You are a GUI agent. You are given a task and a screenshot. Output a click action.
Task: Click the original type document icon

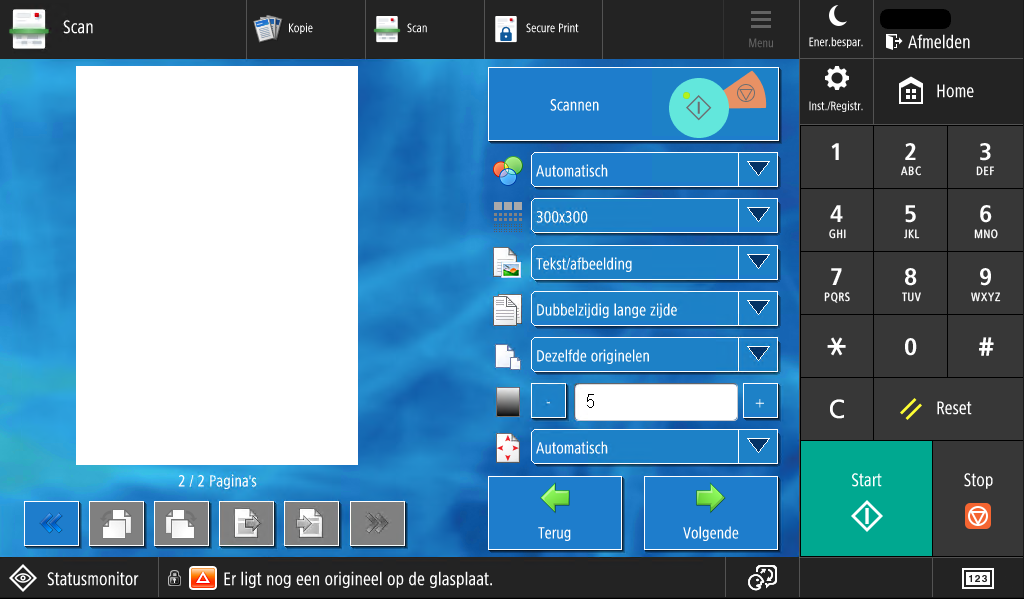click(x=507, y=263)
